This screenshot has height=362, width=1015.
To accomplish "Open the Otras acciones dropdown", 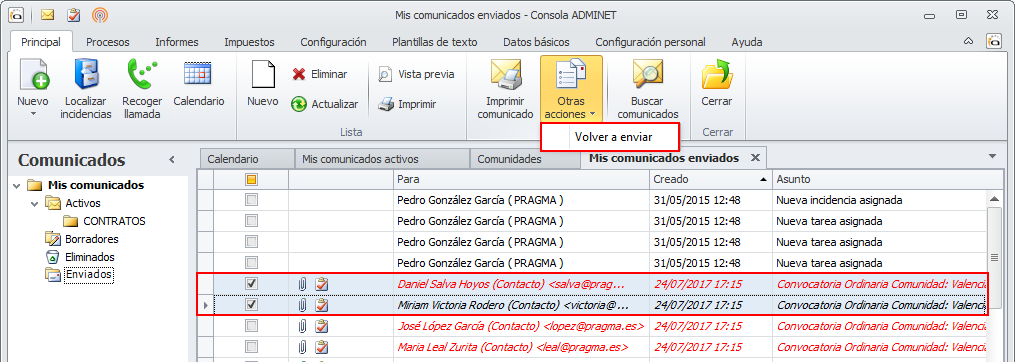I will [571, 89].
